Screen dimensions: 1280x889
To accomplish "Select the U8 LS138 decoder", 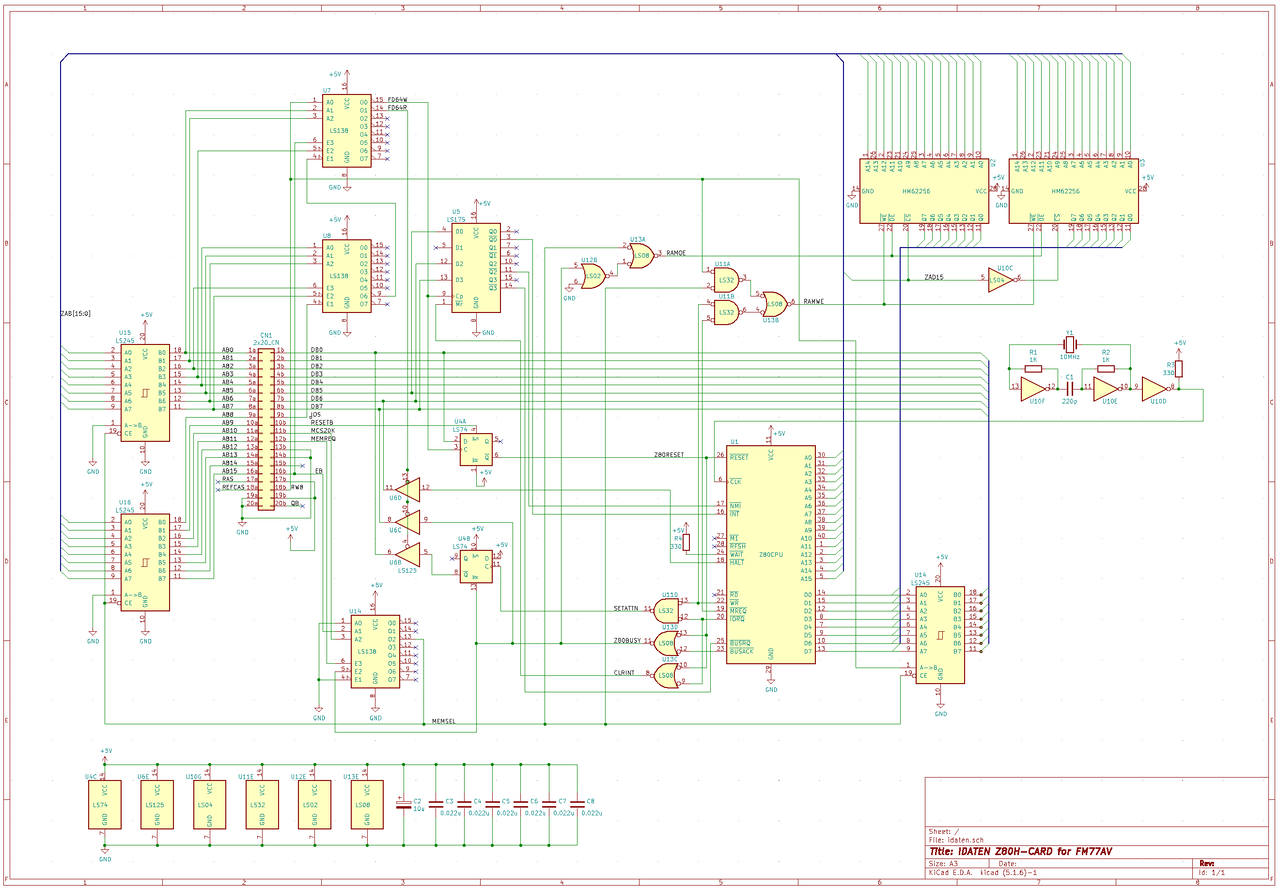I will (347, 275).
